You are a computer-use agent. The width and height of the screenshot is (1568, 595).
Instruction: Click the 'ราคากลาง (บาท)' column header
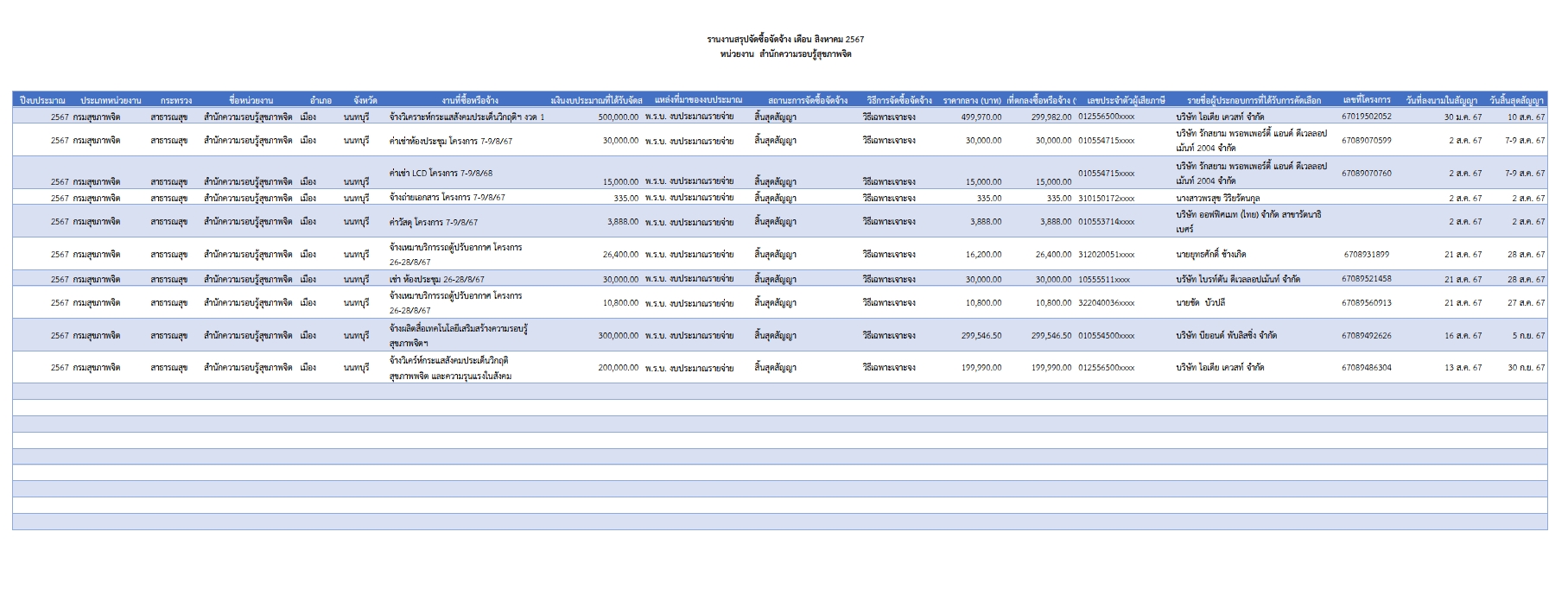click(972, 100)
